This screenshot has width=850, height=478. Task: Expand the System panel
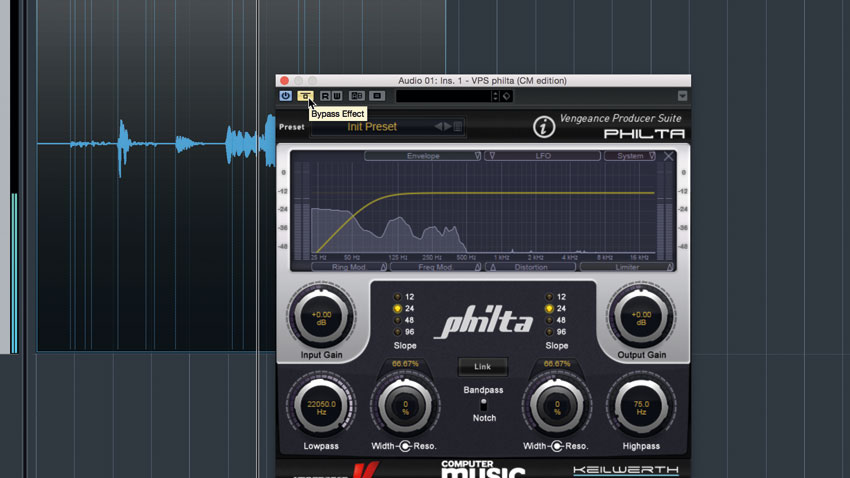(630, 156)
